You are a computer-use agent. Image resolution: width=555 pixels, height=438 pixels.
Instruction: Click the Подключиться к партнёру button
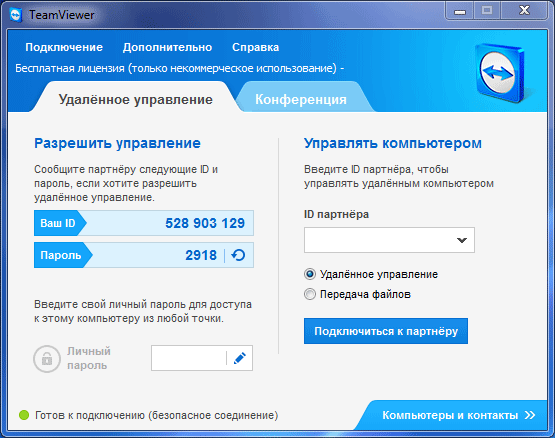(x=386, y=331)
